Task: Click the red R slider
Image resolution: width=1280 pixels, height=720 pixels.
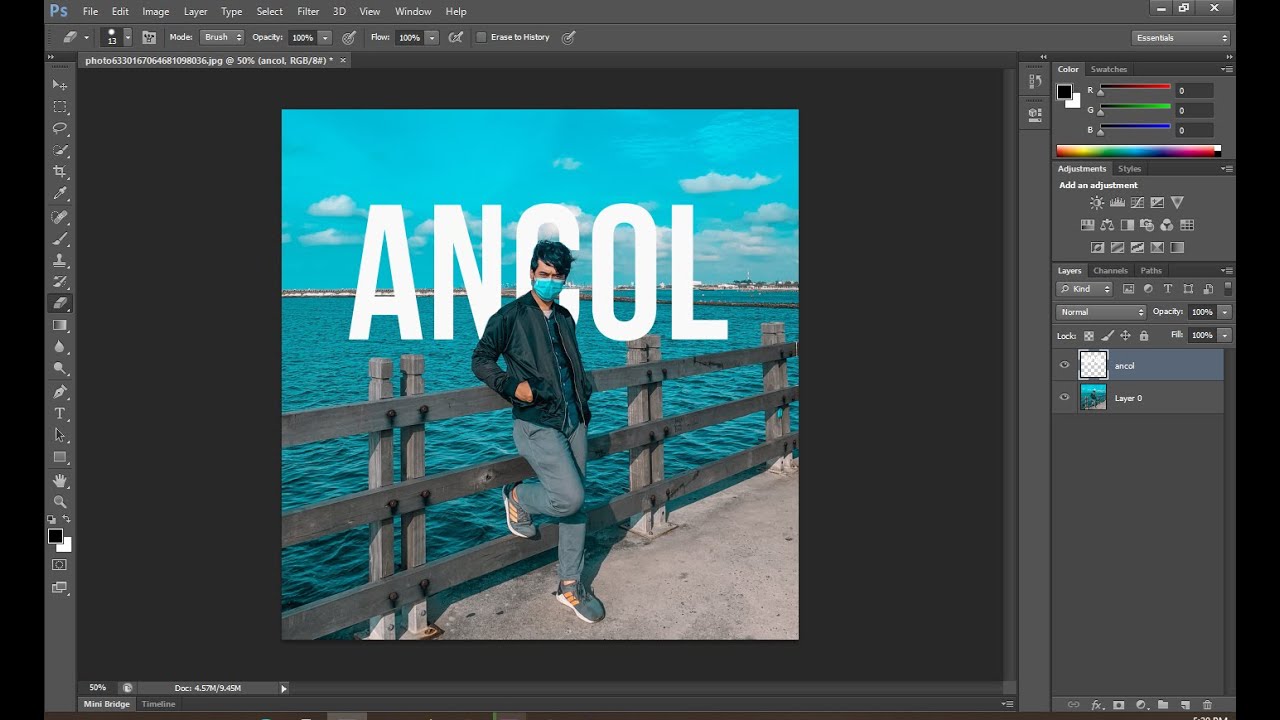Action: tap(1135, 90)
